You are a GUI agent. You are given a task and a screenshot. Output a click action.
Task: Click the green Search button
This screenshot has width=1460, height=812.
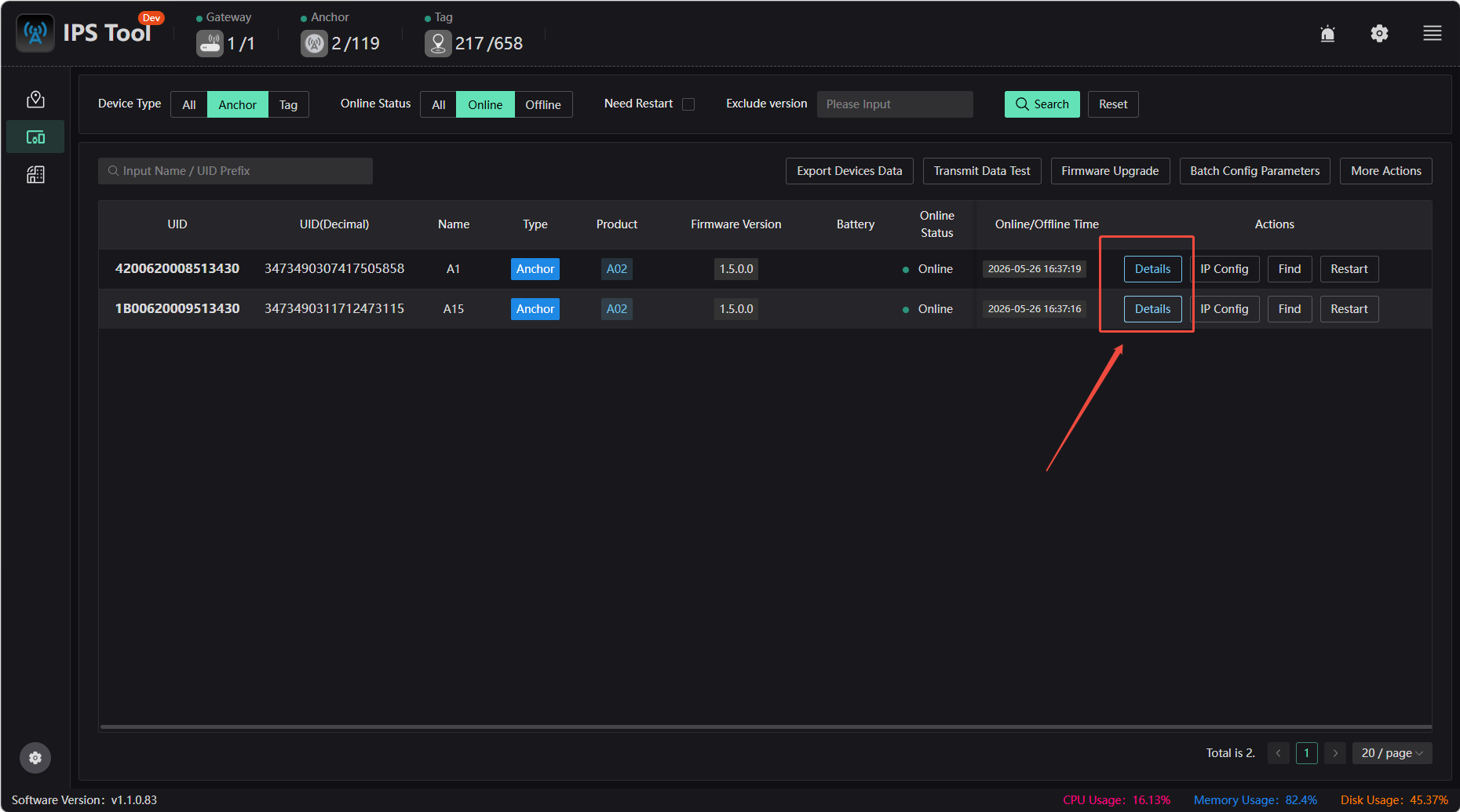click(x=1042, y=104)
